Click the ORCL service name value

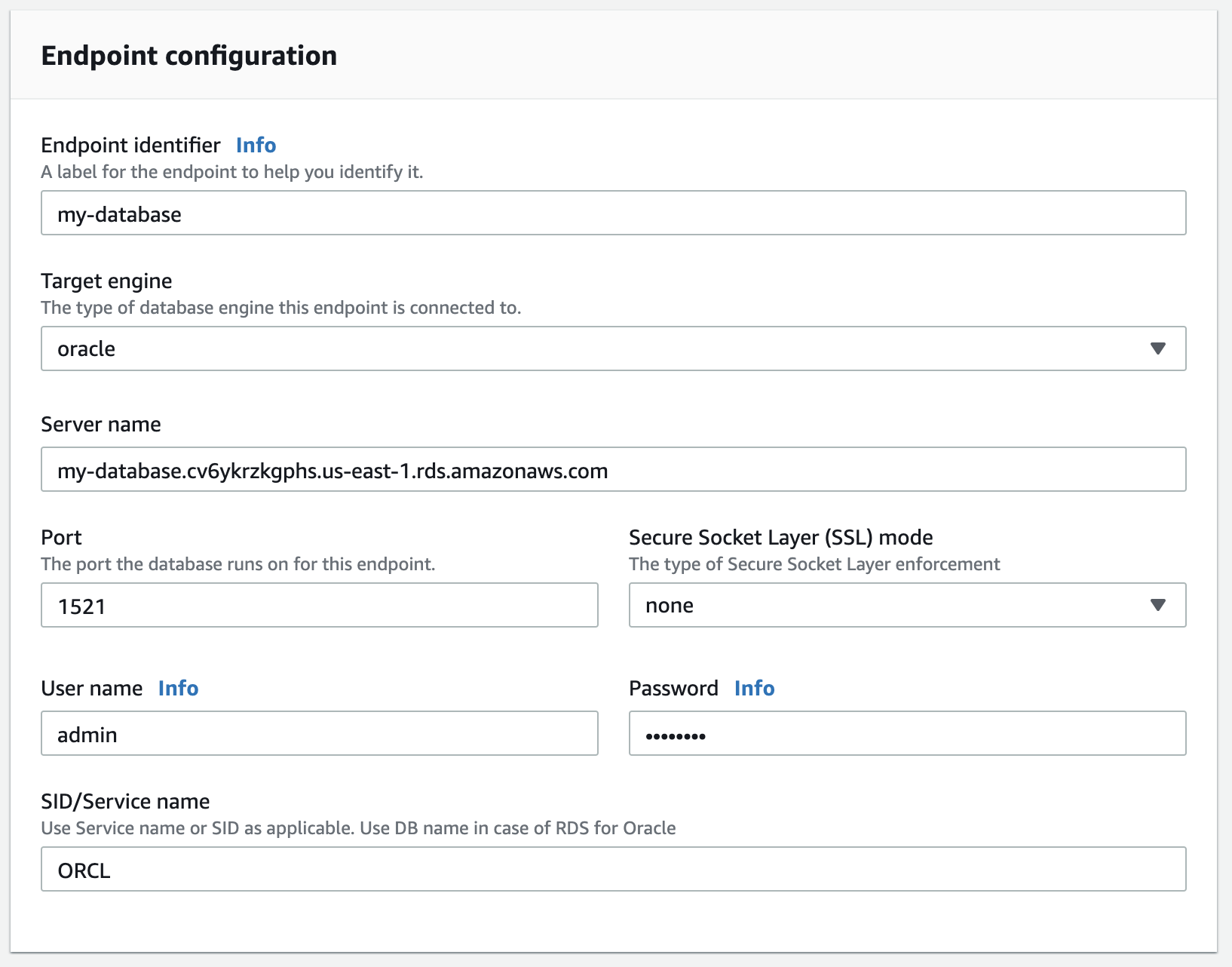83,870
